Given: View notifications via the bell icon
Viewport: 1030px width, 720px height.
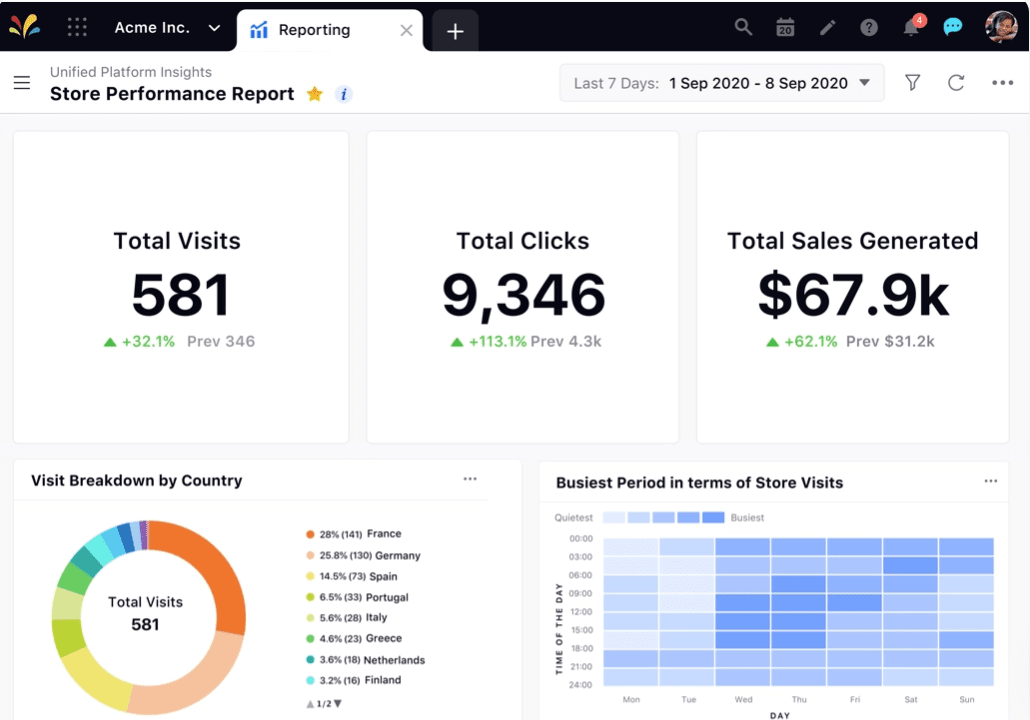Looking at the screenshot, I should tap(910, 27).
